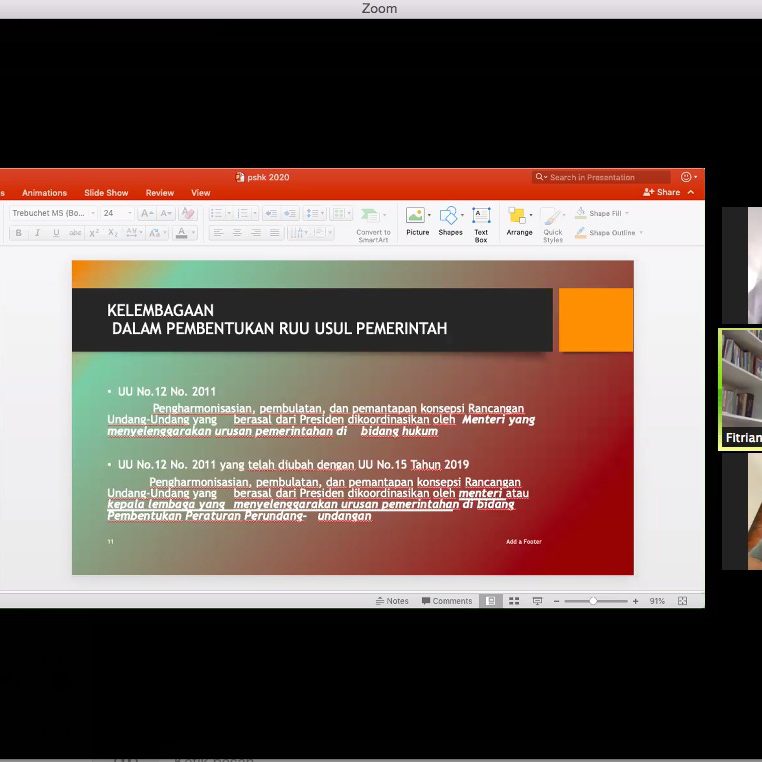This screenshot has height=762, width=762.
Task: Click the Arrange objects icon
Action: [x=518, y=220]
